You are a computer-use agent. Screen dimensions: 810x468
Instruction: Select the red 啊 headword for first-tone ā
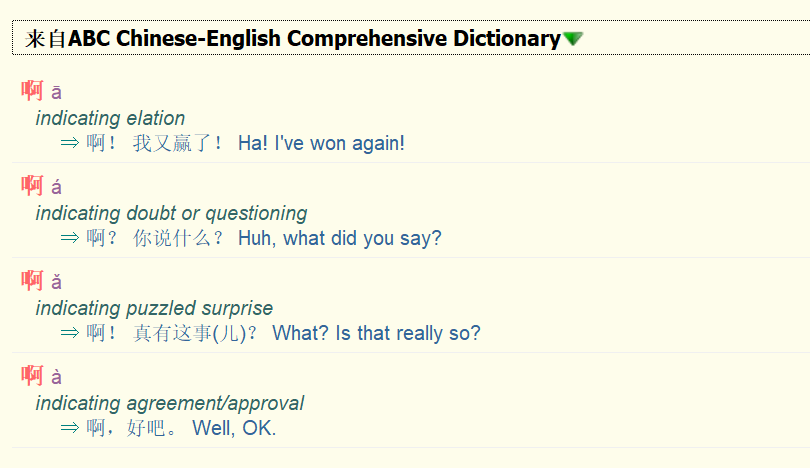click(32, 91)
